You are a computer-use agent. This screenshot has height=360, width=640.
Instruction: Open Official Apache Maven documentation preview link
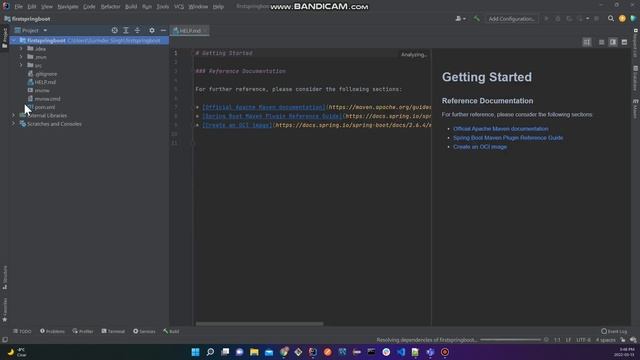pos(501,129)
